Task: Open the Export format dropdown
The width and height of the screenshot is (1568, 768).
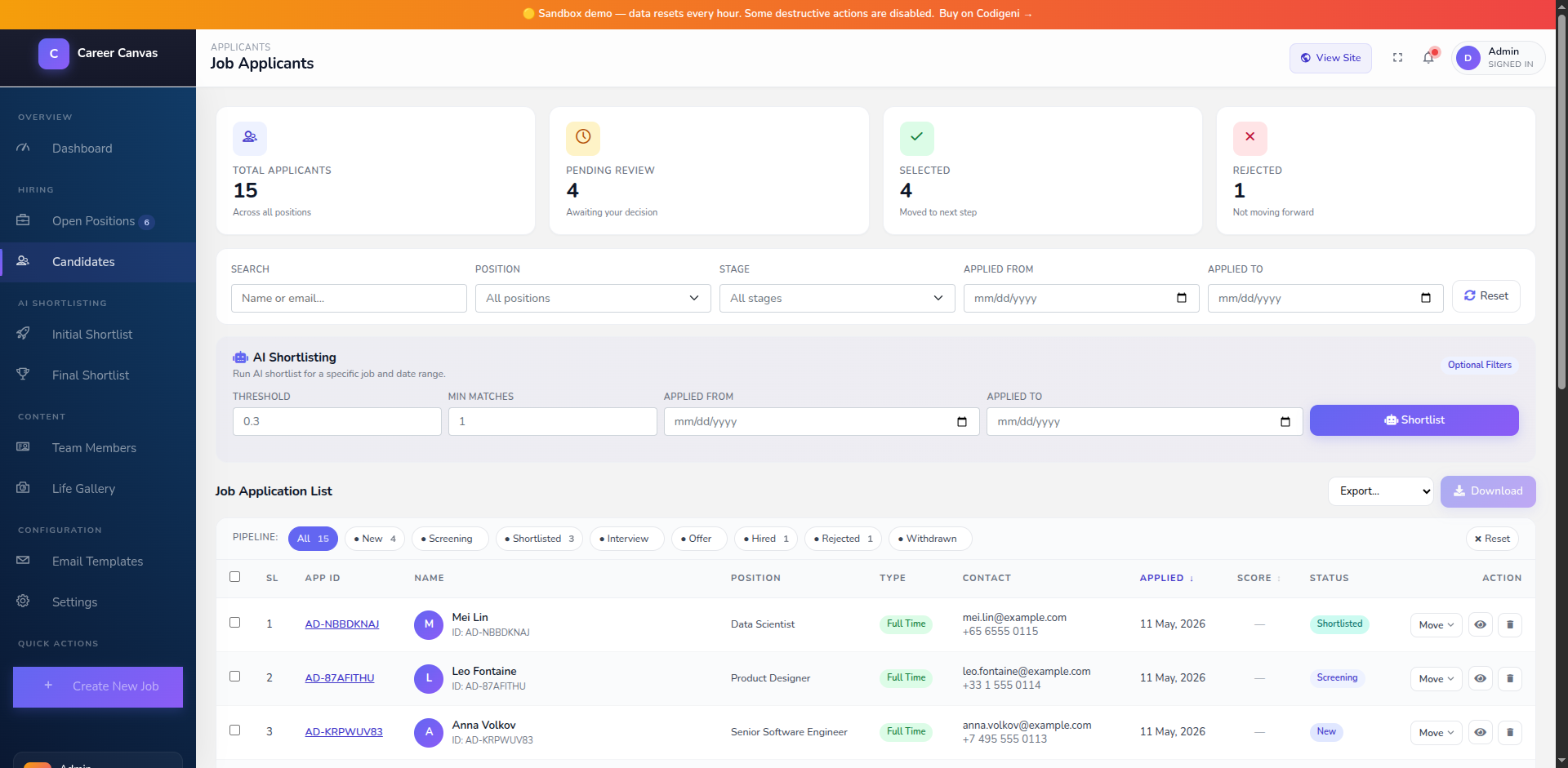Action: click(x=1380, y=491)
